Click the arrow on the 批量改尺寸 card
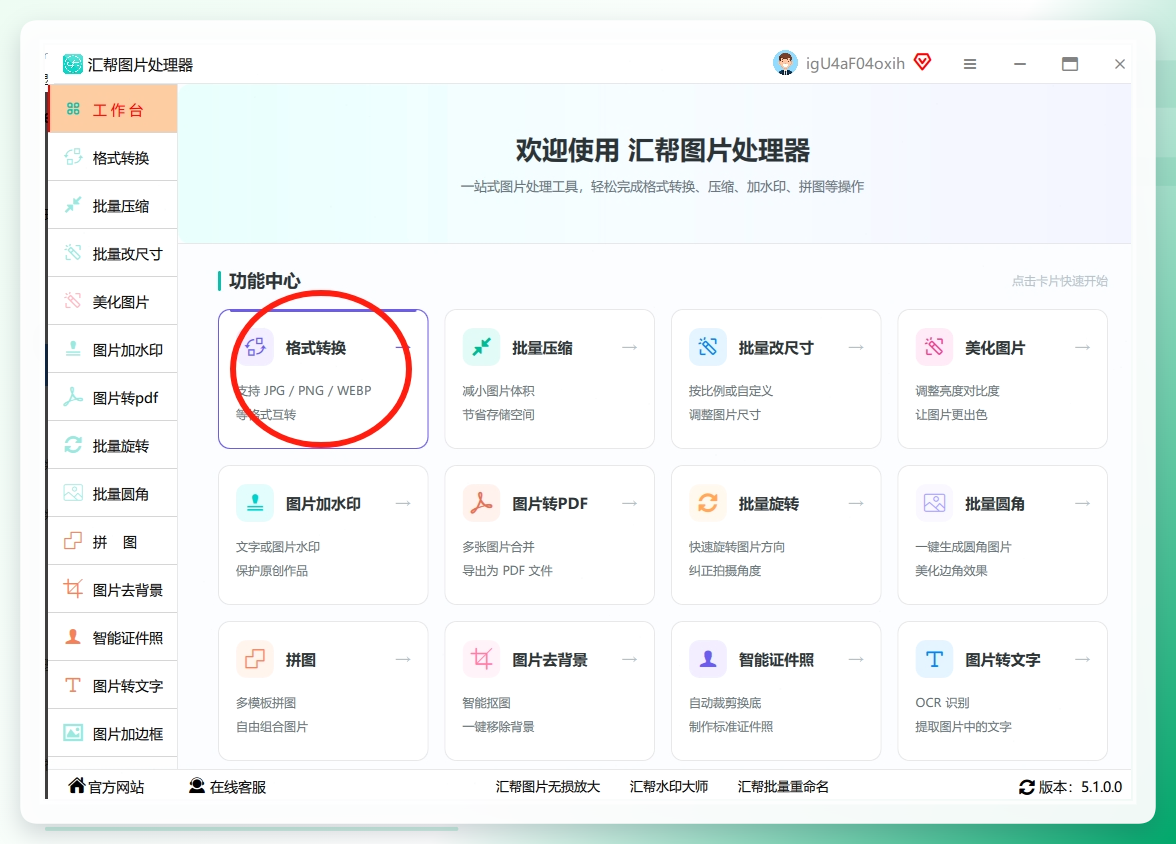 (856, 347)
